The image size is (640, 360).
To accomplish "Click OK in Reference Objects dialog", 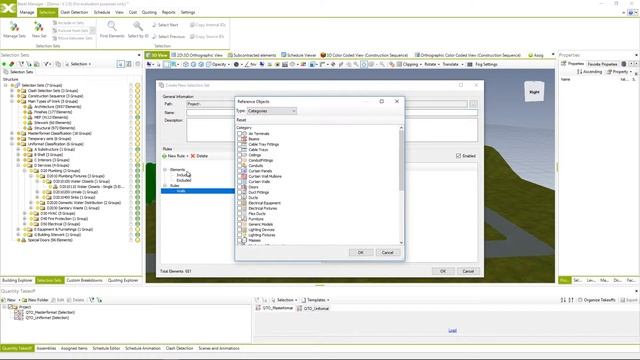I will (x=360, y=253).
